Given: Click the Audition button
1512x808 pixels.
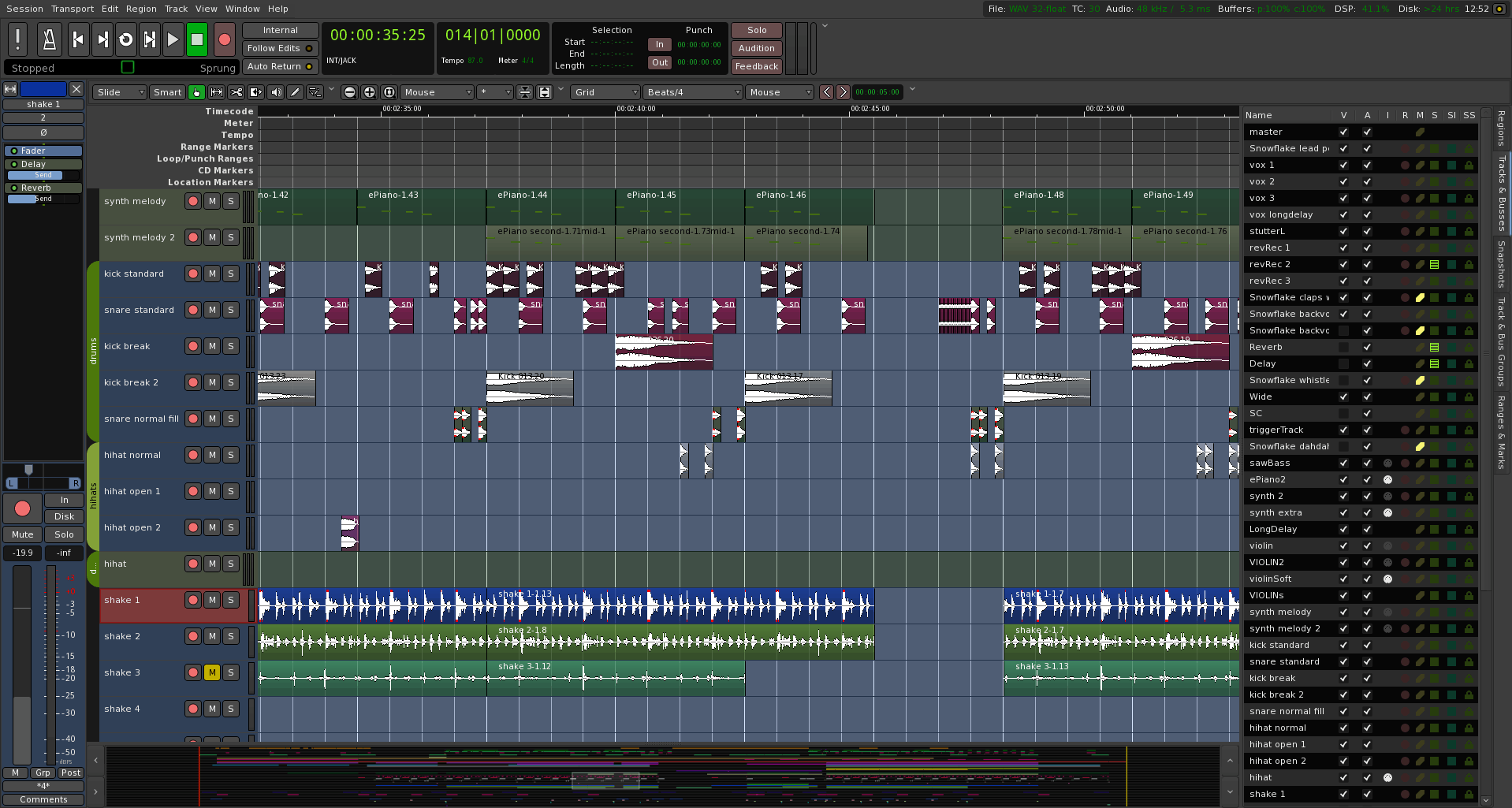Looking at the screenshot, I should (x=755, y=48).
